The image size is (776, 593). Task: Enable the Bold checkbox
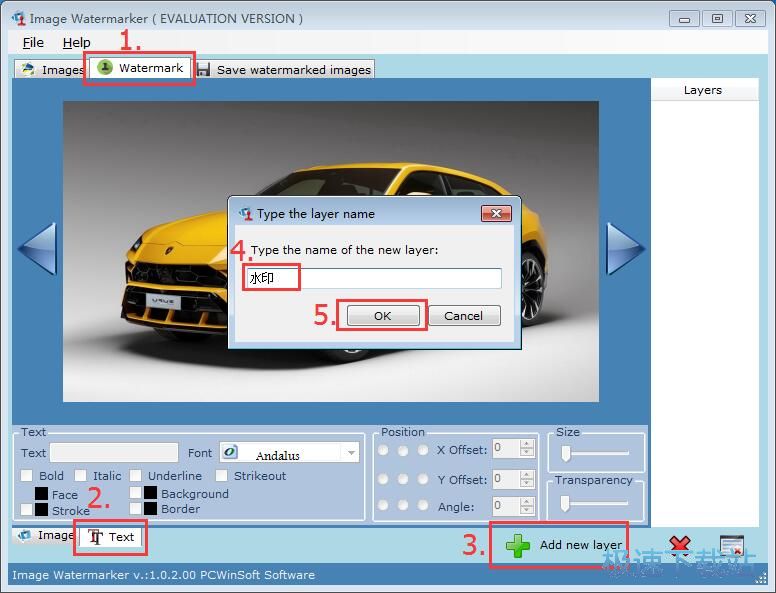coord(27,476)
